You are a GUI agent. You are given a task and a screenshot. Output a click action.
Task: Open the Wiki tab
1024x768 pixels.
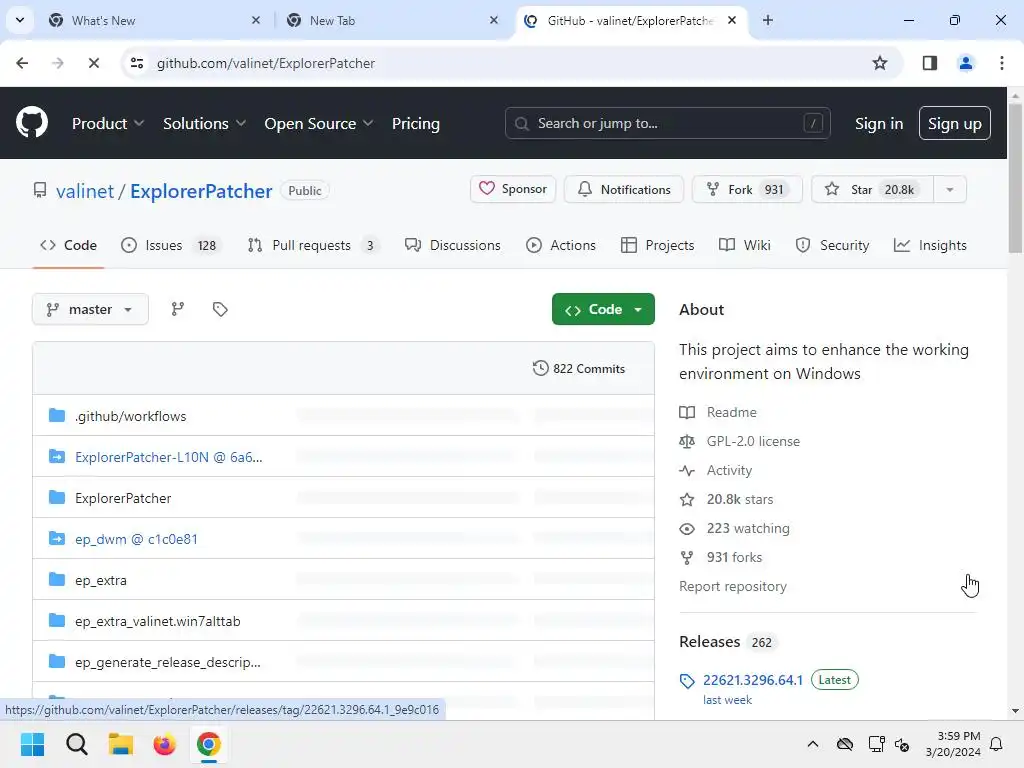(x=744, y=245)
